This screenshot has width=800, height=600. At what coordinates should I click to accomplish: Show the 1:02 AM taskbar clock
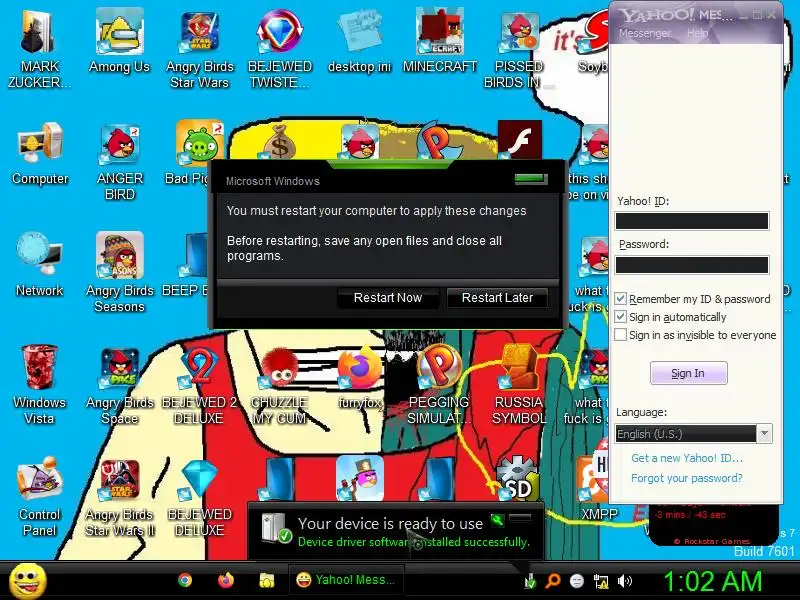[712, 581]
